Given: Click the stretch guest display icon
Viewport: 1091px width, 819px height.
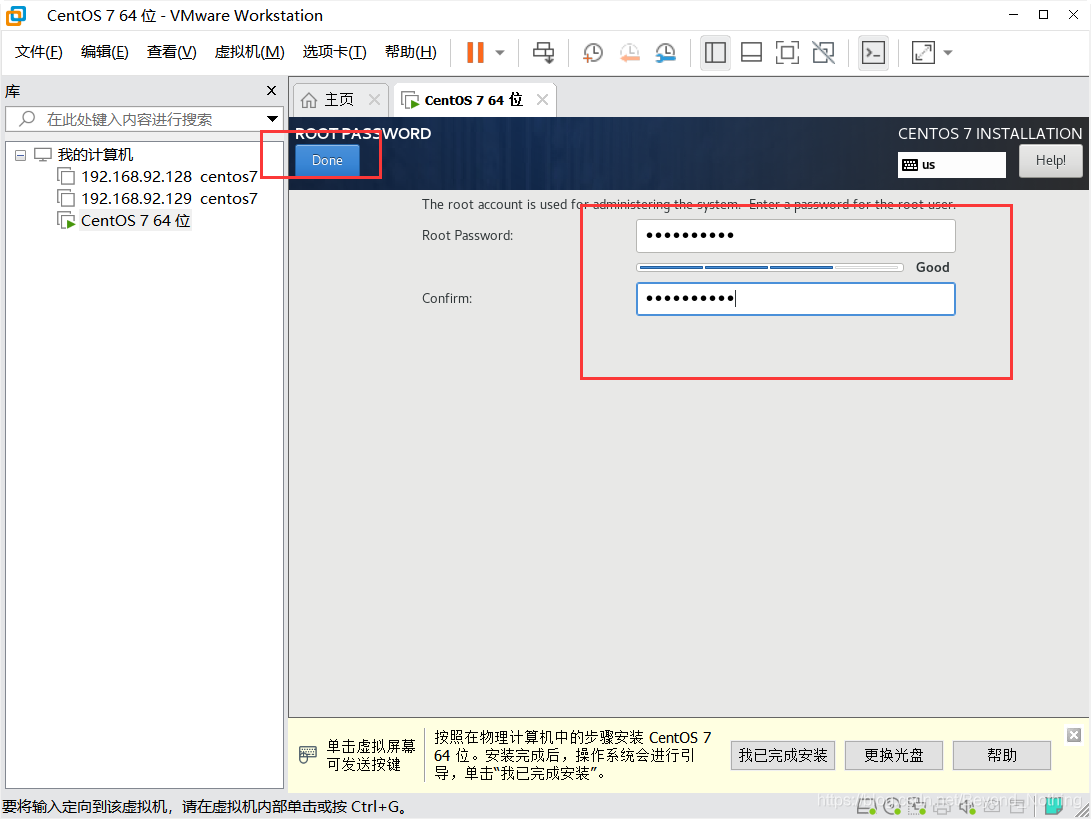Looking at the screenshot, I should pos(923,52).
